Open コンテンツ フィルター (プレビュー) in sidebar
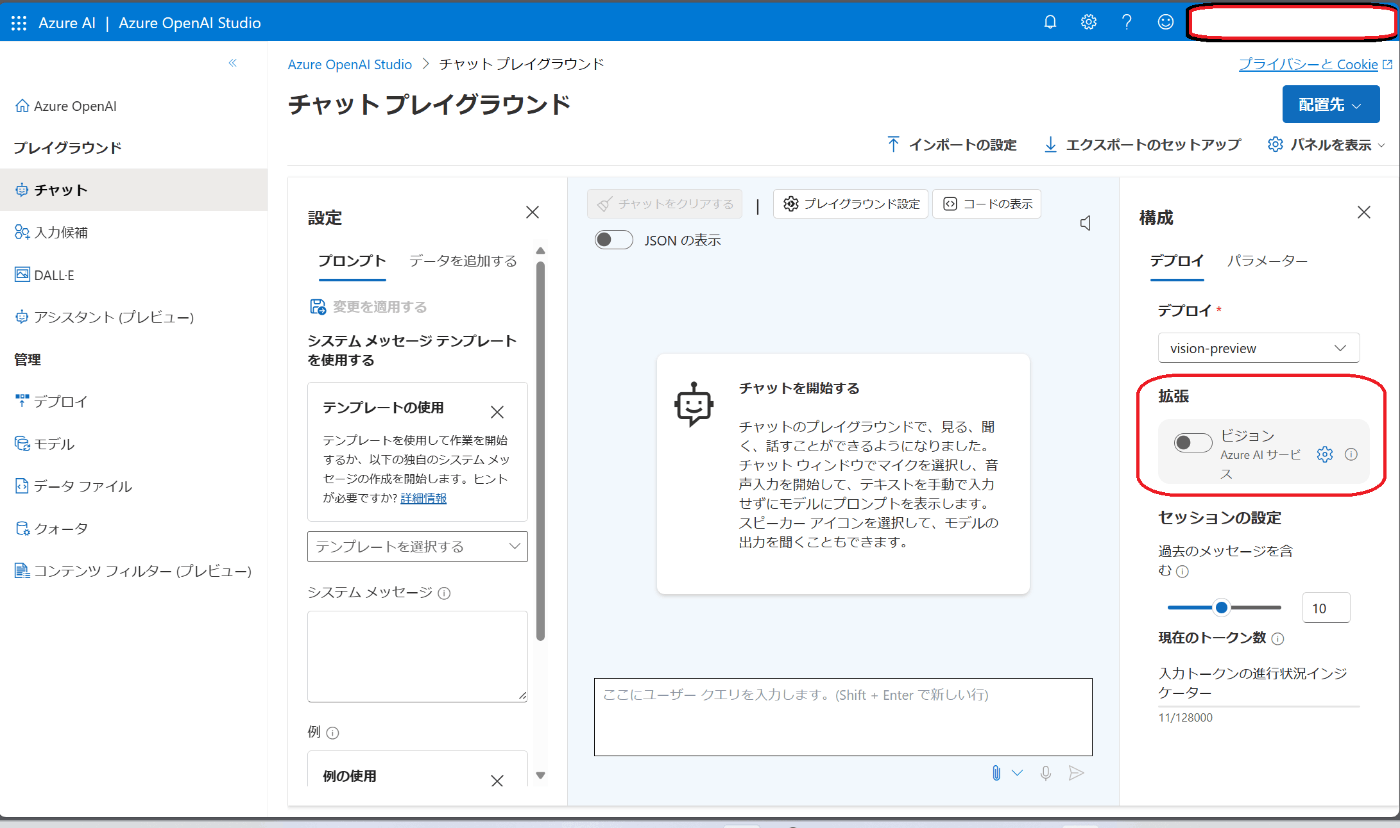The width and height of the screenshot is (1400, 828). (134, 571)
